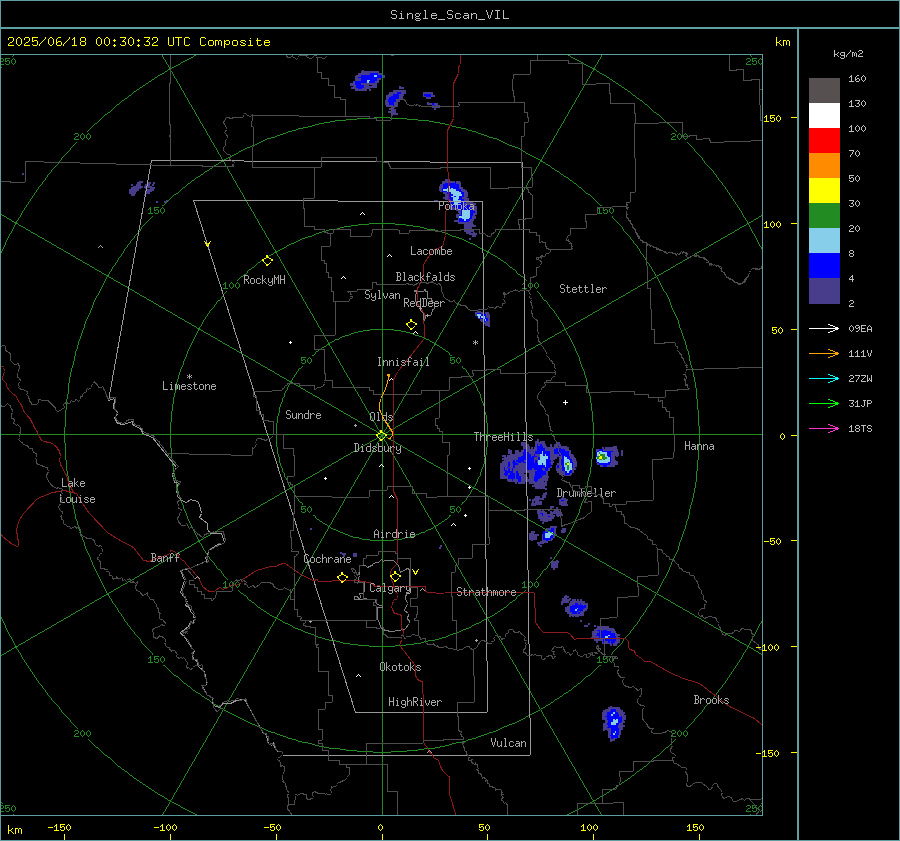Image resolution: width=900 pixels, height=841 pixels.
Task: Click the isolated storm cell west of Hanna
Action: (x=607, y=456)
